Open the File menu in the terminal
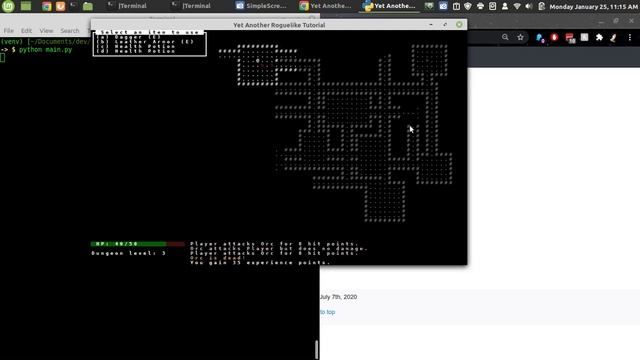This screenshot has height=360, width=640. 9,31
